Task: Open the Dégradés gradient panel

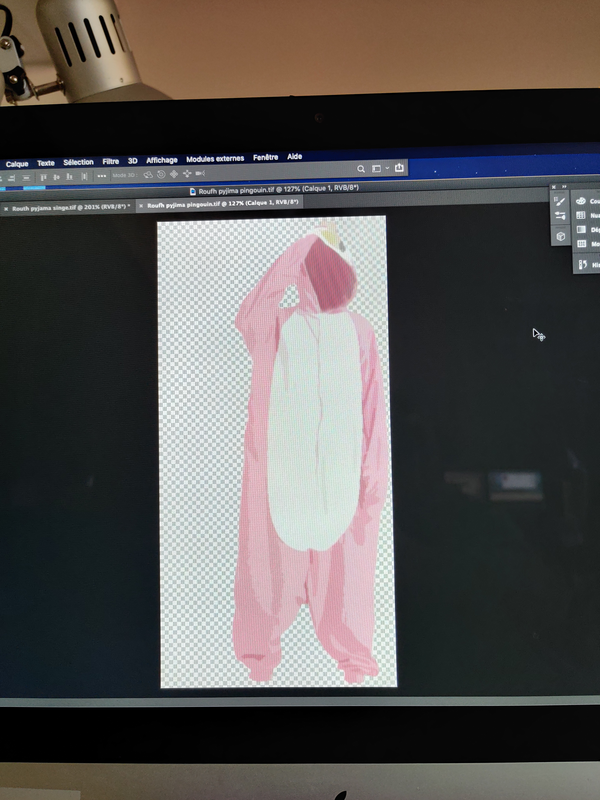Action: click(x=587, y=230)
